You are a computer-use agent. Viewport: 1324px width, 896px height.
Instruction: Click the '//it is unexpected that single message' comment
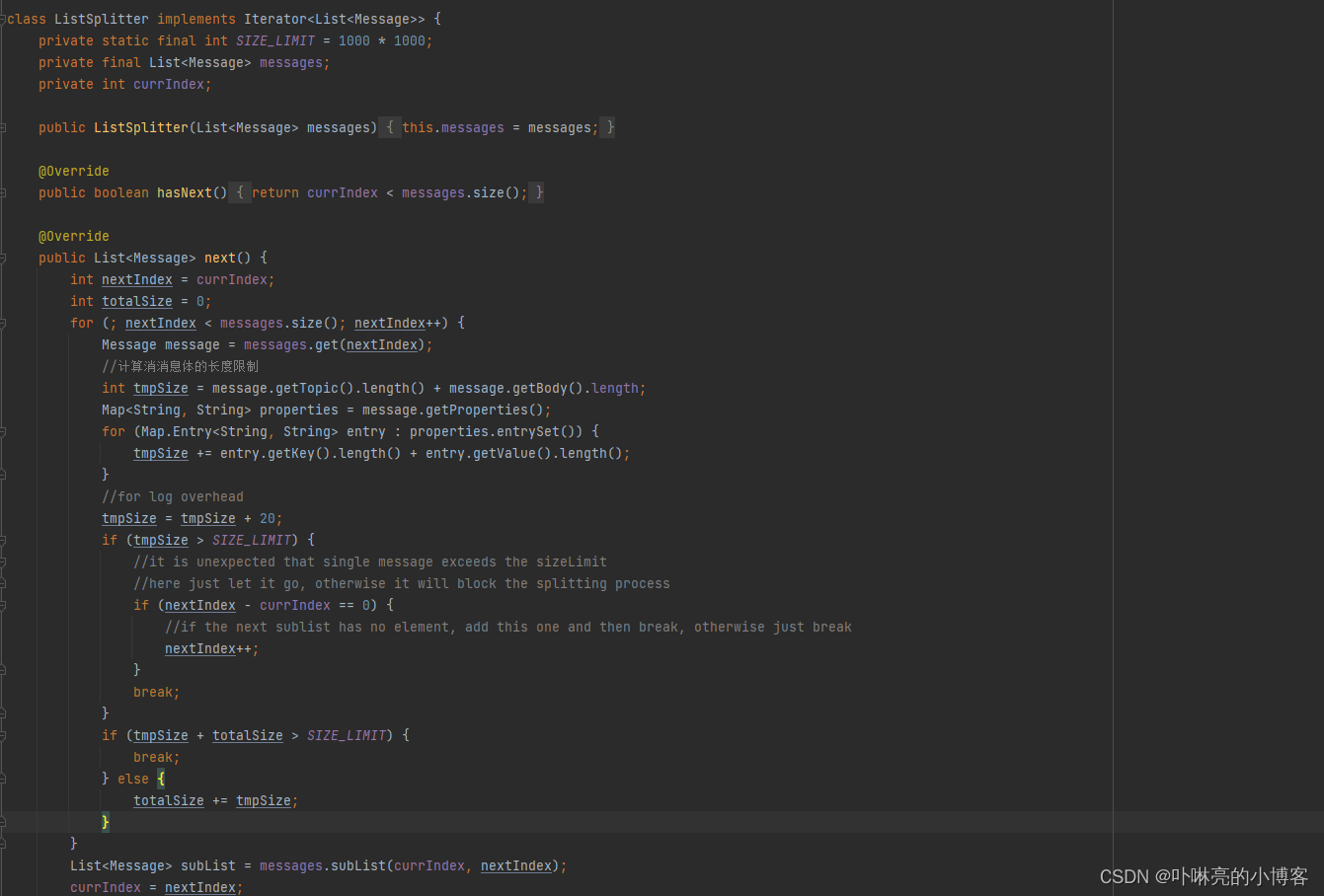pos(370,561)
